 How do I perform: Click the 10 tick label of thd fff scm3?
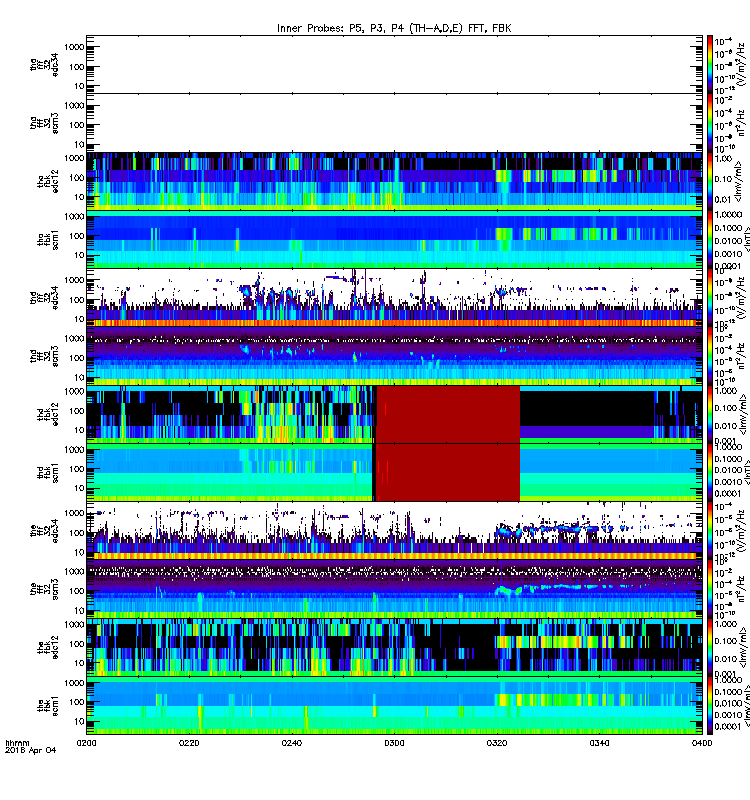(x=79, y=378)
